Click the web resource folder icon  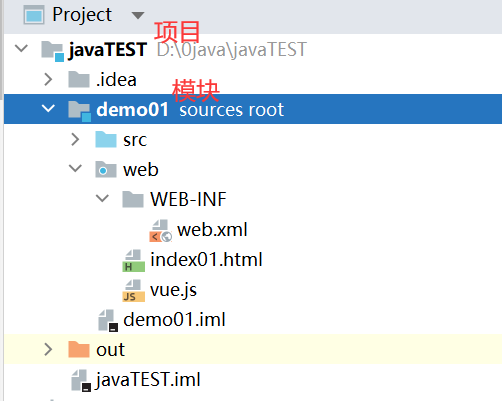(x=106, y=169)
